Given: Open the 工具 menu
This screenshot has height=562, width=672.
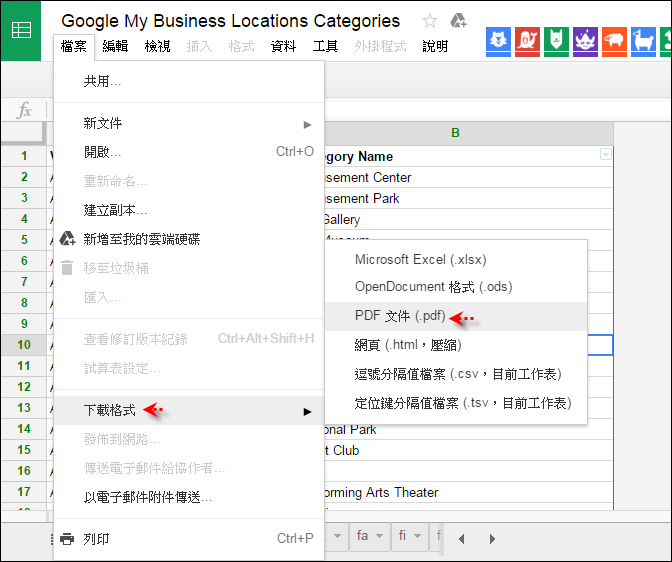Looking at the screenshot, I should coord(325,46).
